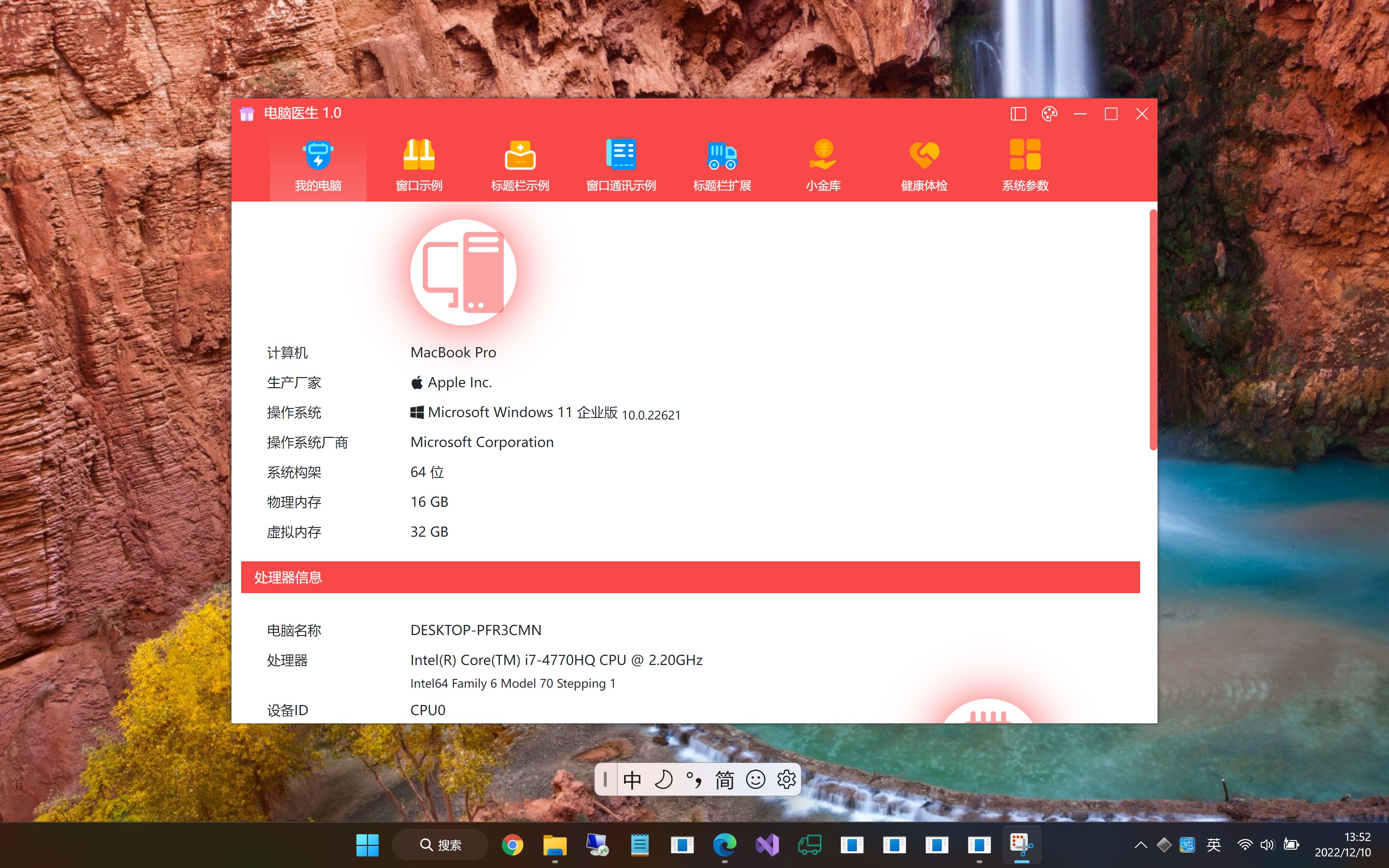
Task: Open the 标题栏扩展 truck icon
Action: (722, 155)
